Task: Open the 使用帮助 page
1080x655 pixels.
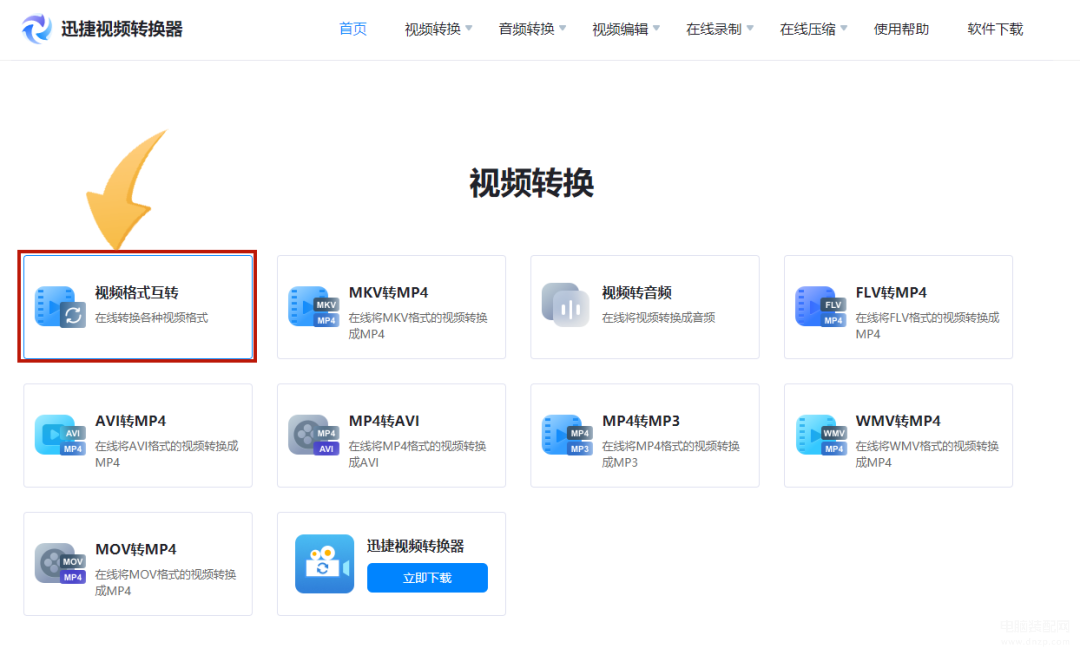Action: pyautogui.click(x=902, y=29)
